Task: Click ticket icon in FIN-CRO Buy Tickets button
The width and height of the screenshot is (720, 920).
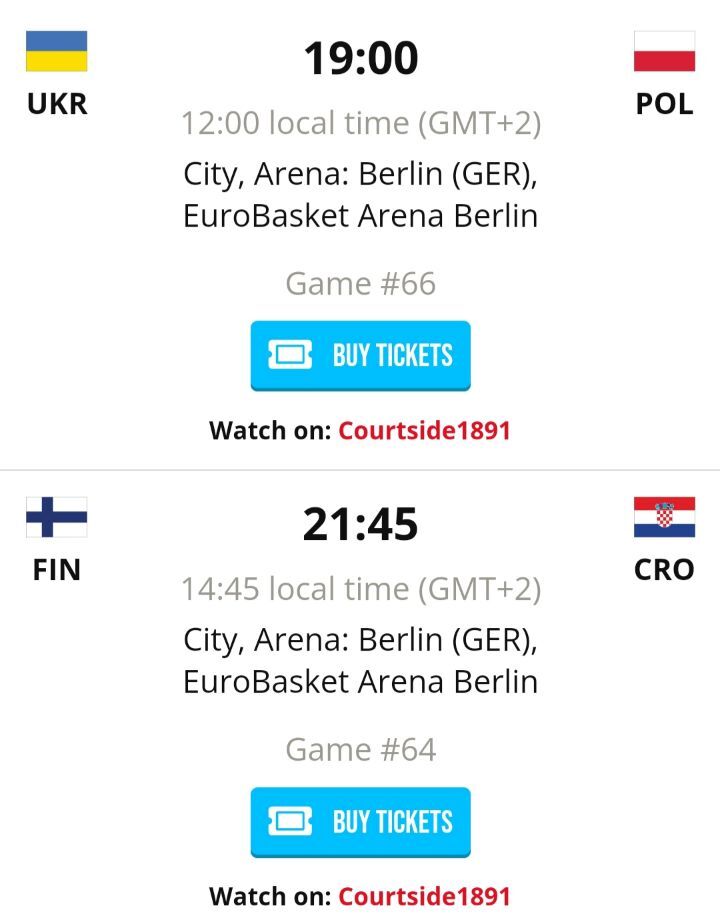Action: (x=290, y=822)
